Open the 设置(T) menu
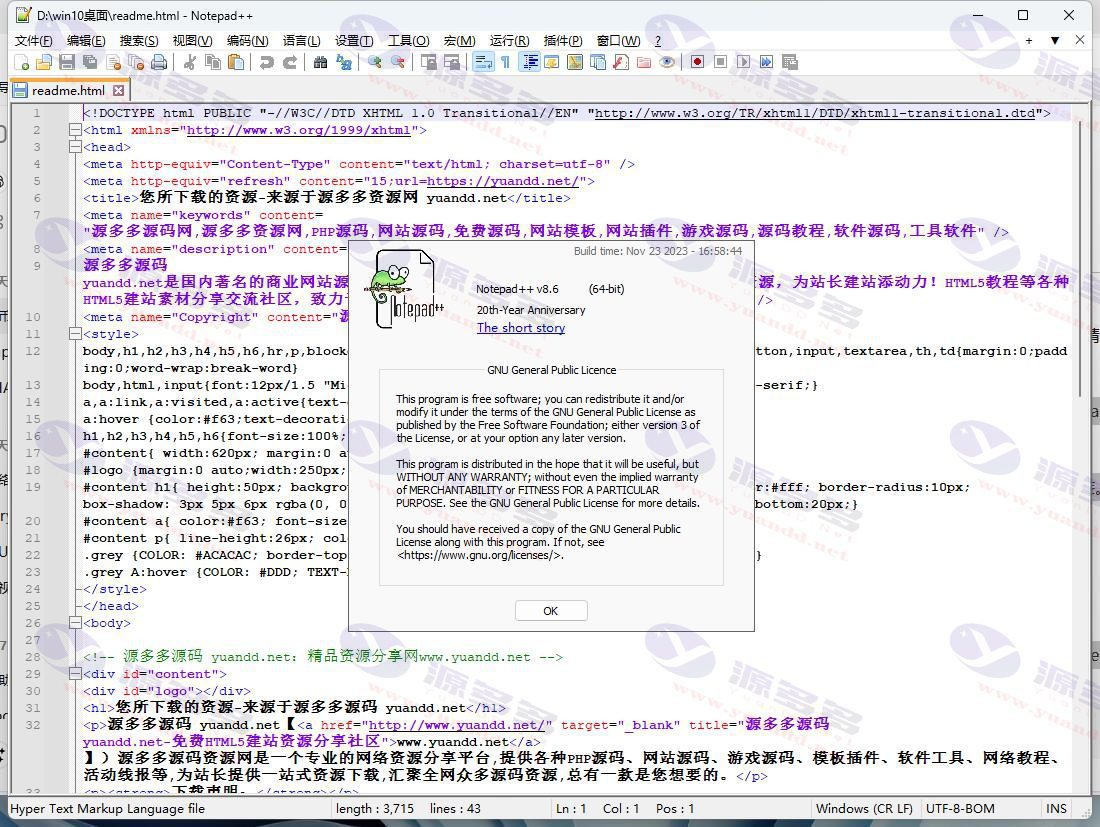This screenshot has width=1100, height=827. (x=354, y=41)
